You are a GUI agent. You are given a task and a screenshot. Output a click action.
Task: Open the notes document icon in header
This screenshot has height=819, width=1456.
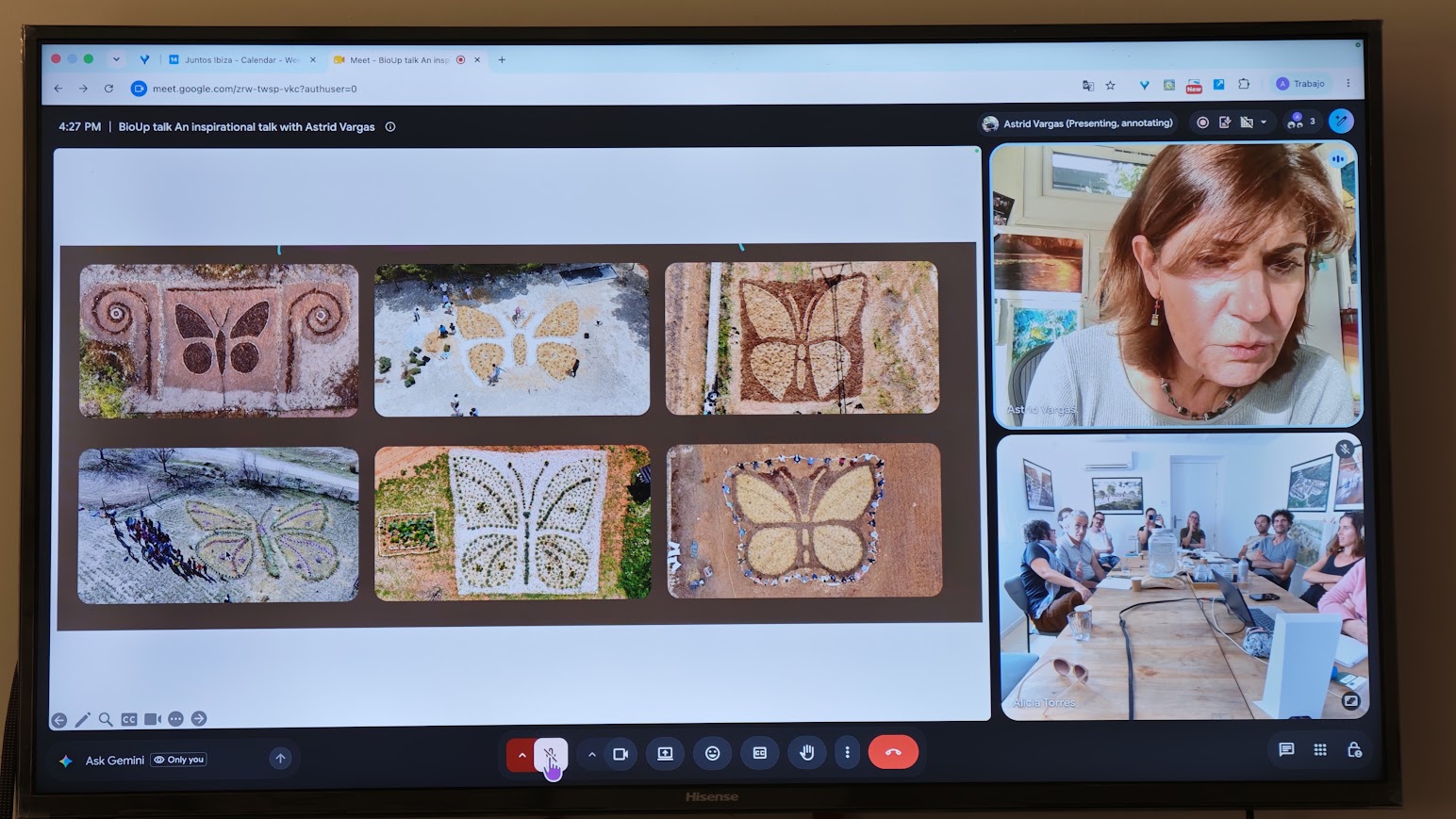click(x=1225, y=122)
